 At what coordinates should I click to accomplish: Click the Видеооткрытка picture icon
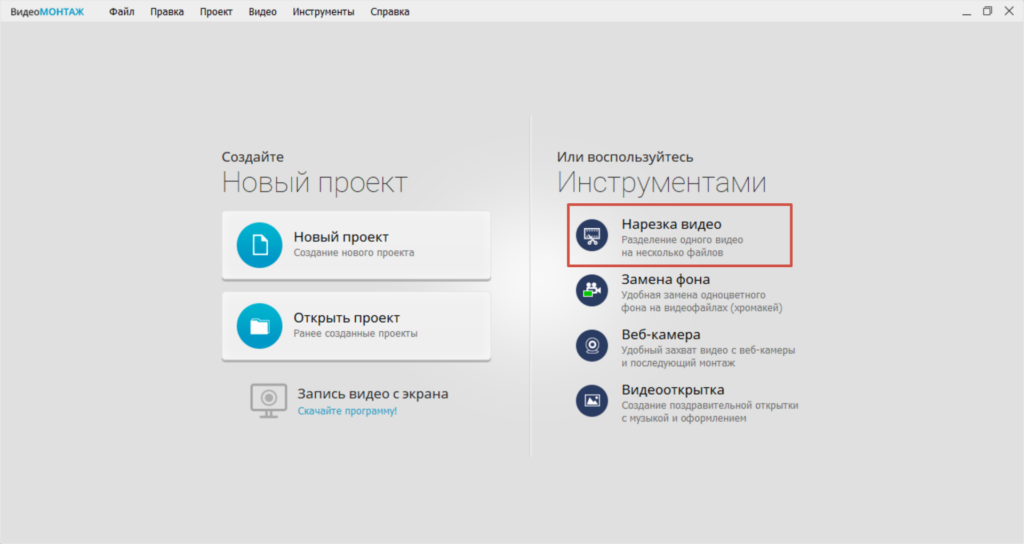tap(592, 400)
